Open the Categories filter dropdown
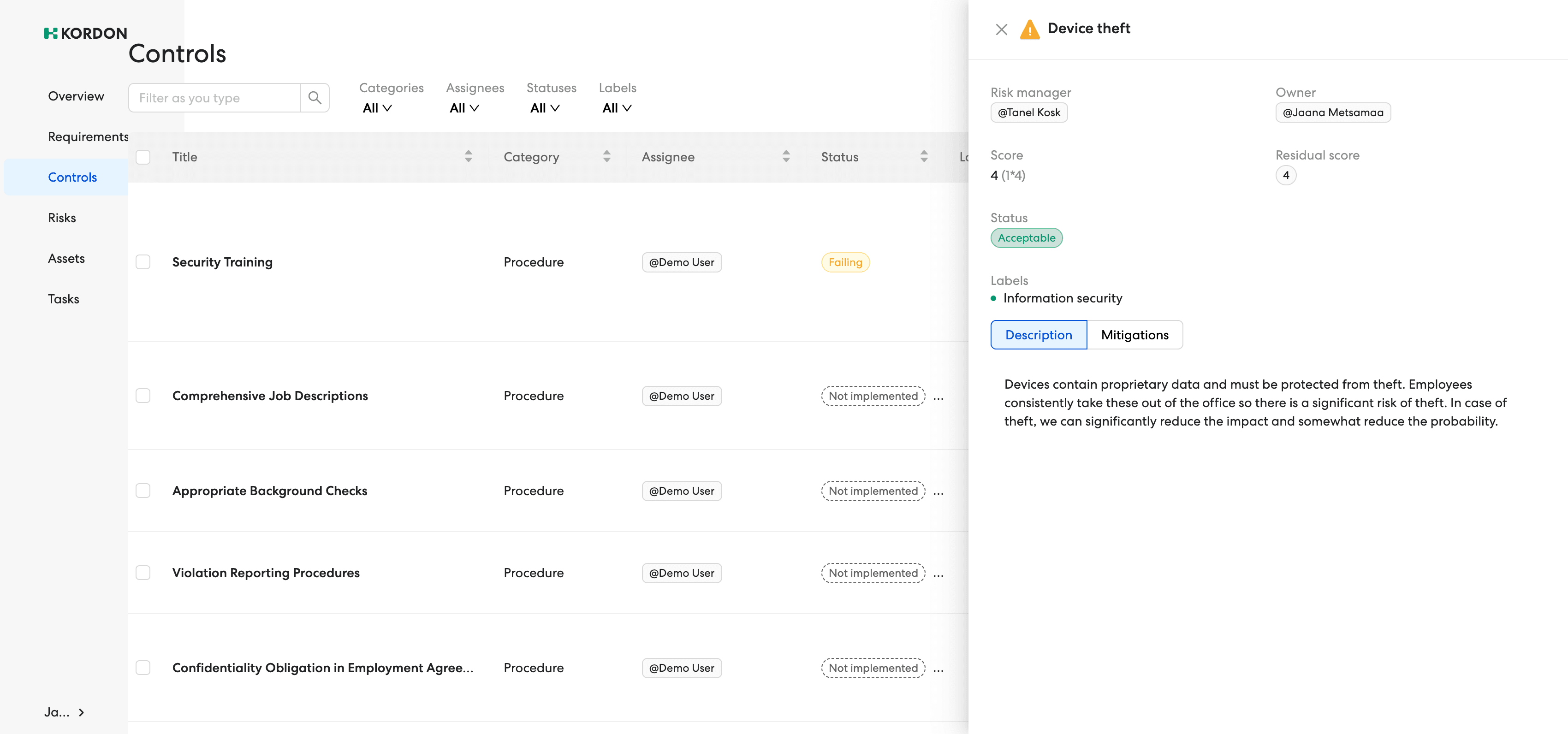The height and width of the screenshot is (734, 1568). tap(377, 108)
